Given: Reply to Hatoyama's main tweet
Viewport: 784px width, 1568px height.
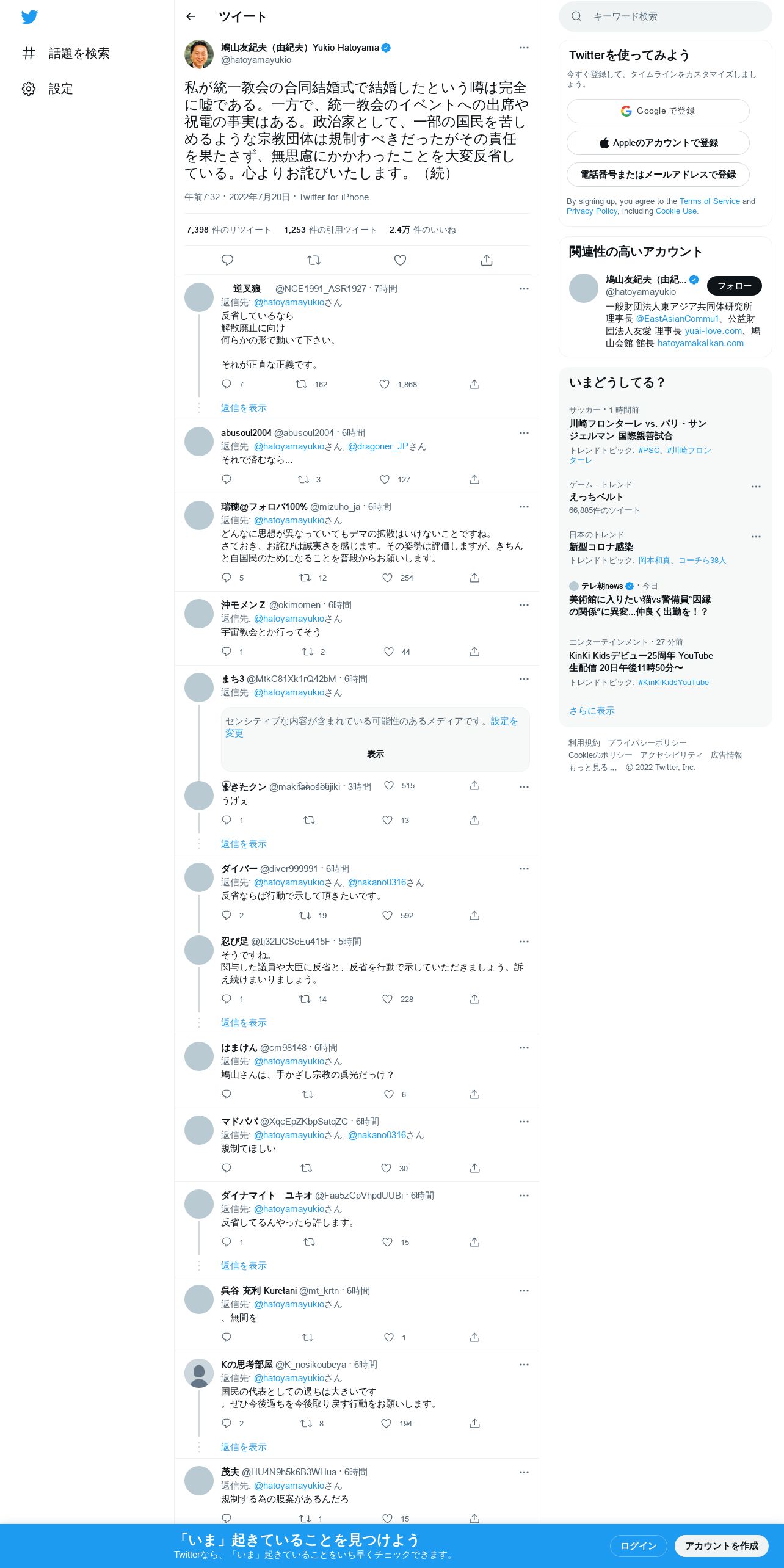Looking at the screenshot, I should [227, 261].
